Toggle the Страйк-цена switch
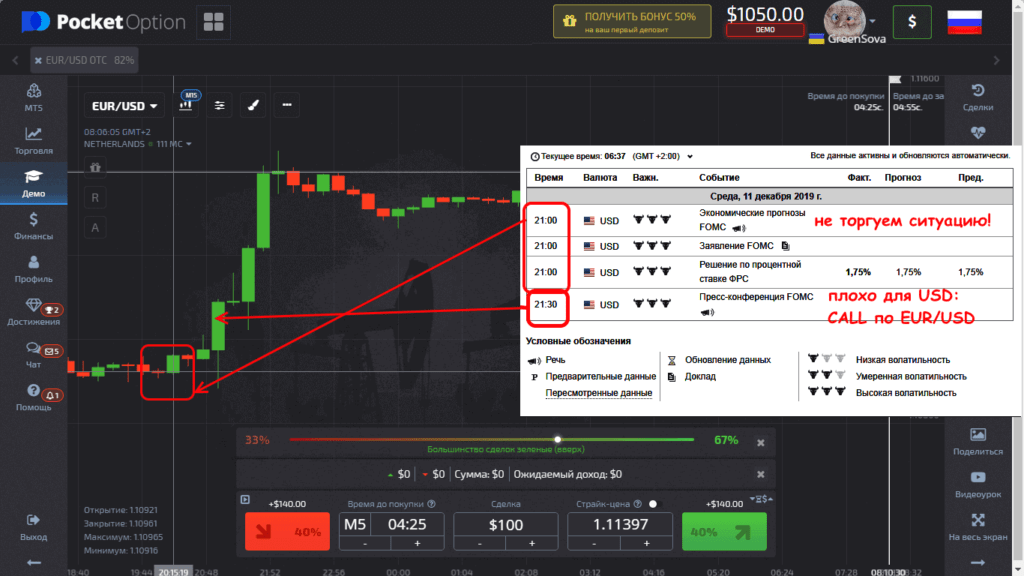 coord(655,505)
